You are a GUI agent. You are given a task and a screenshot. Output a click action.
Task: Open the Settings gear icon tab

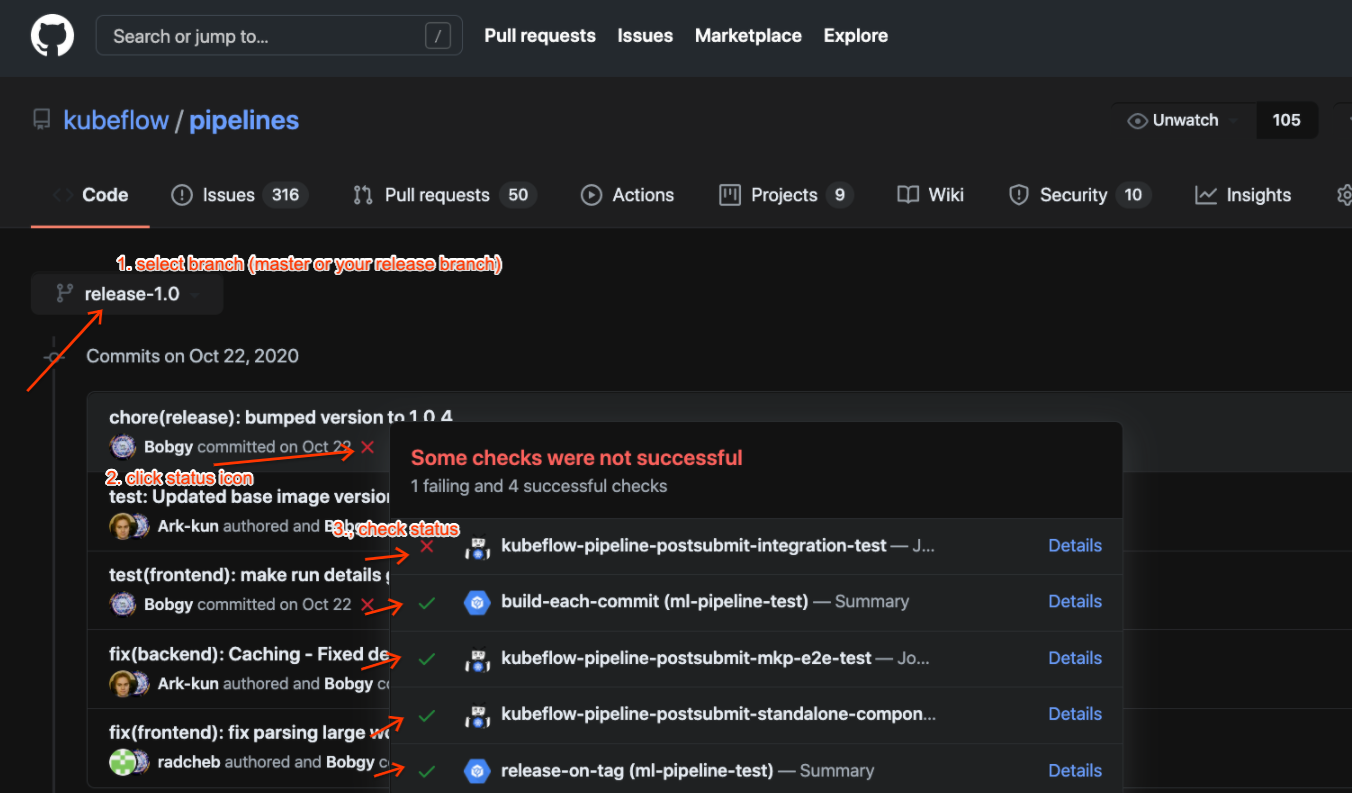(1344, 195)
